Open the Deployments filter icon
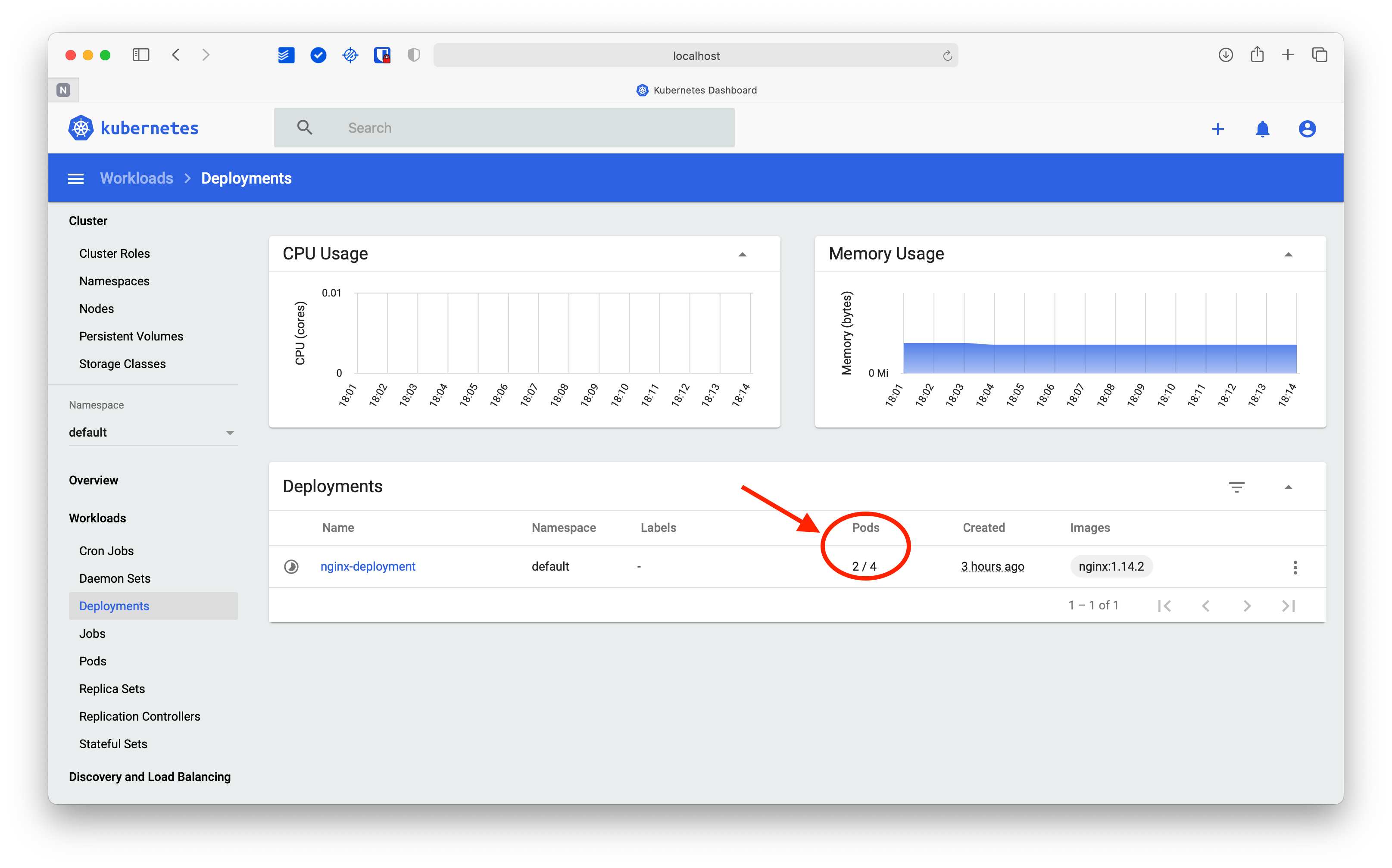 tap(1236, 487)
